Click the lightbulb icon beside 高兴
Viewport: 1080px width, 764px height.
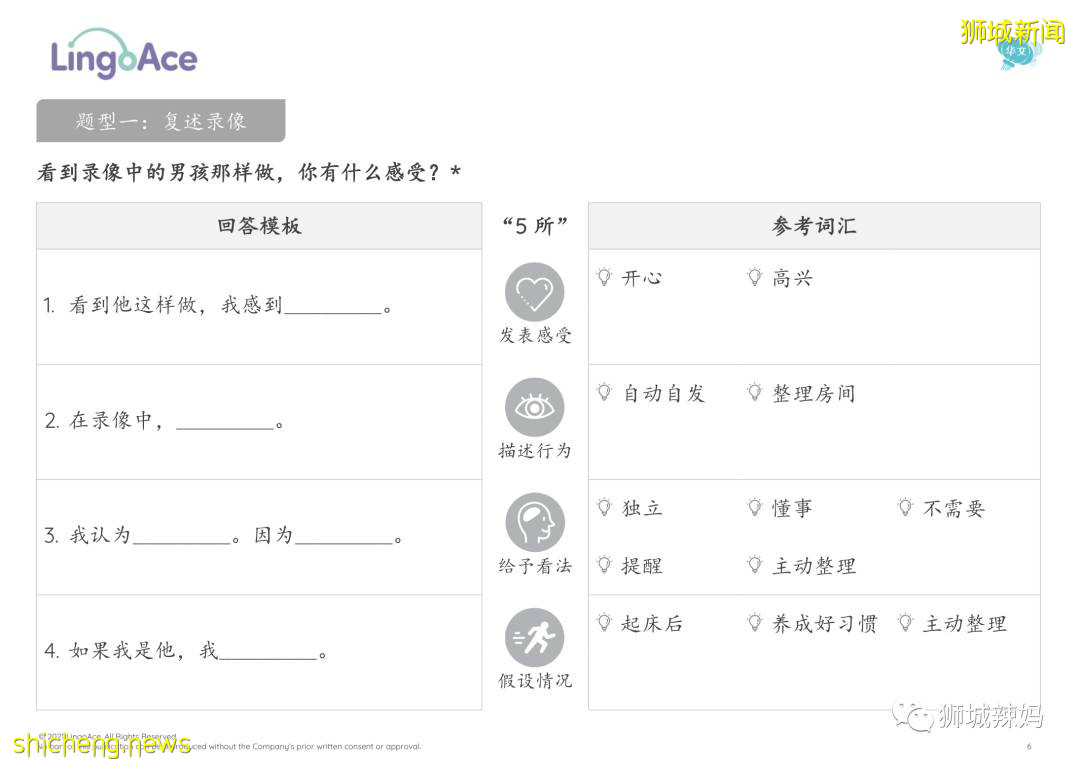coord(753,277)
